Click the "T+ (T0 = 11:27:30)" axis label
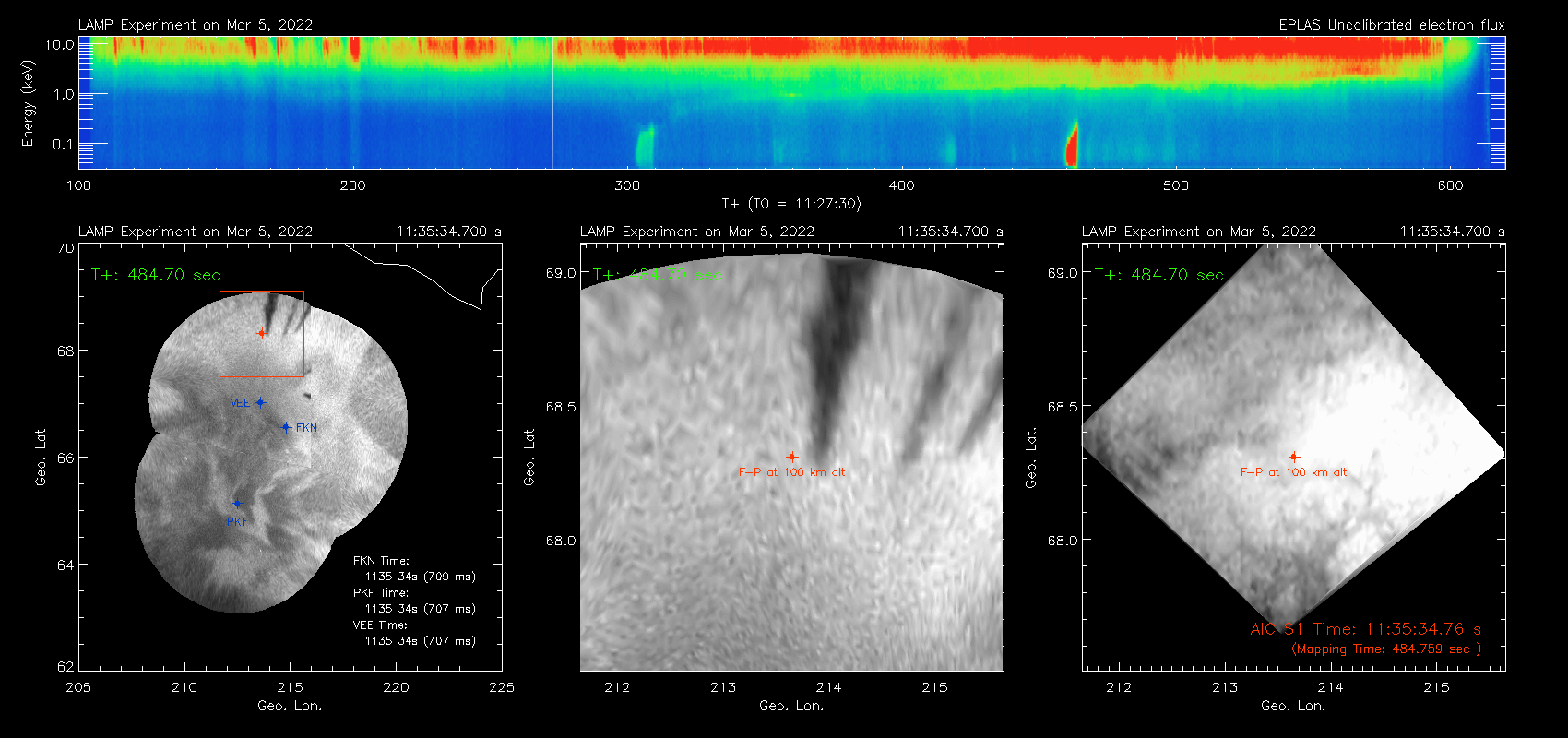Image resolution: width=1568 pixels, height=738 pixels. point(791,204)
